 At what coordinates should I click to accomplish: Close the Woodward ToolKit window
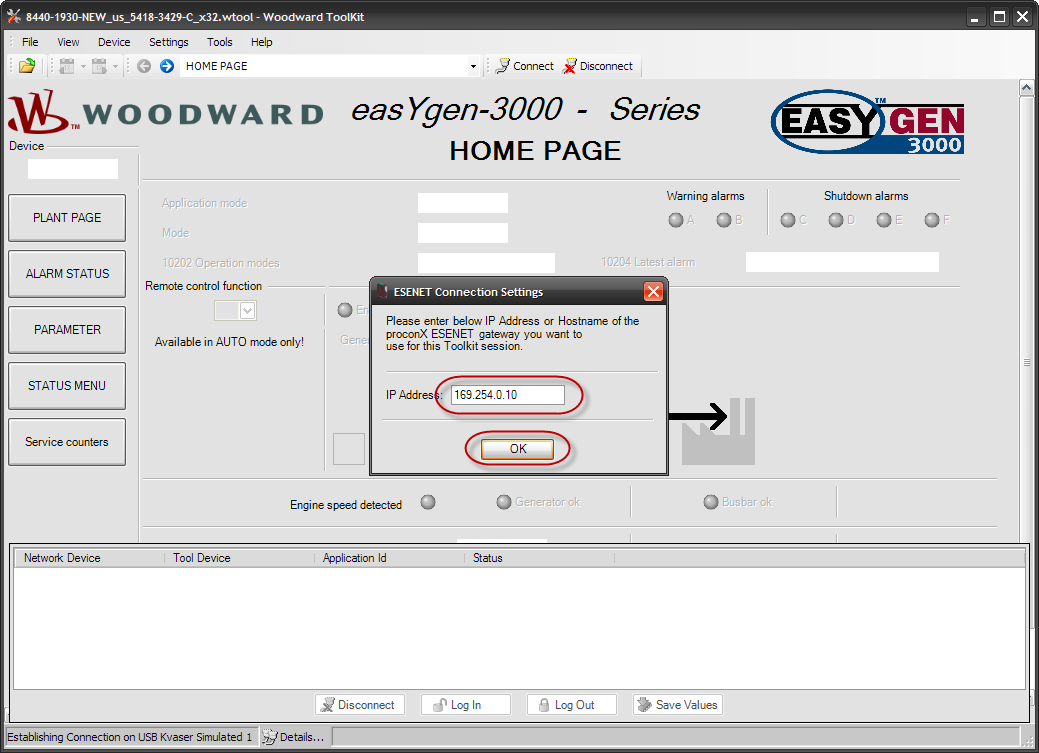1023,17
